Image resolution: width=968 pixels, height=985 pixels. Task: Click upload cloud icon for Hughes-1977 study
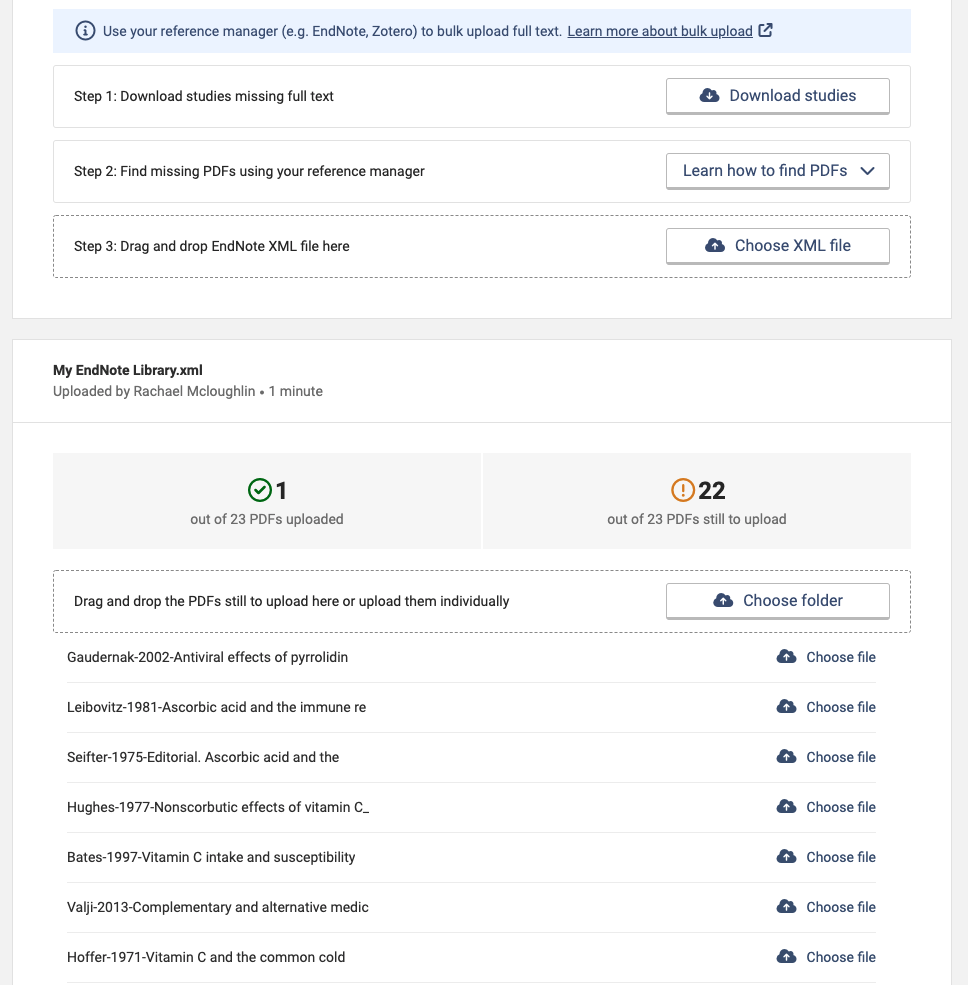(787, 807)
